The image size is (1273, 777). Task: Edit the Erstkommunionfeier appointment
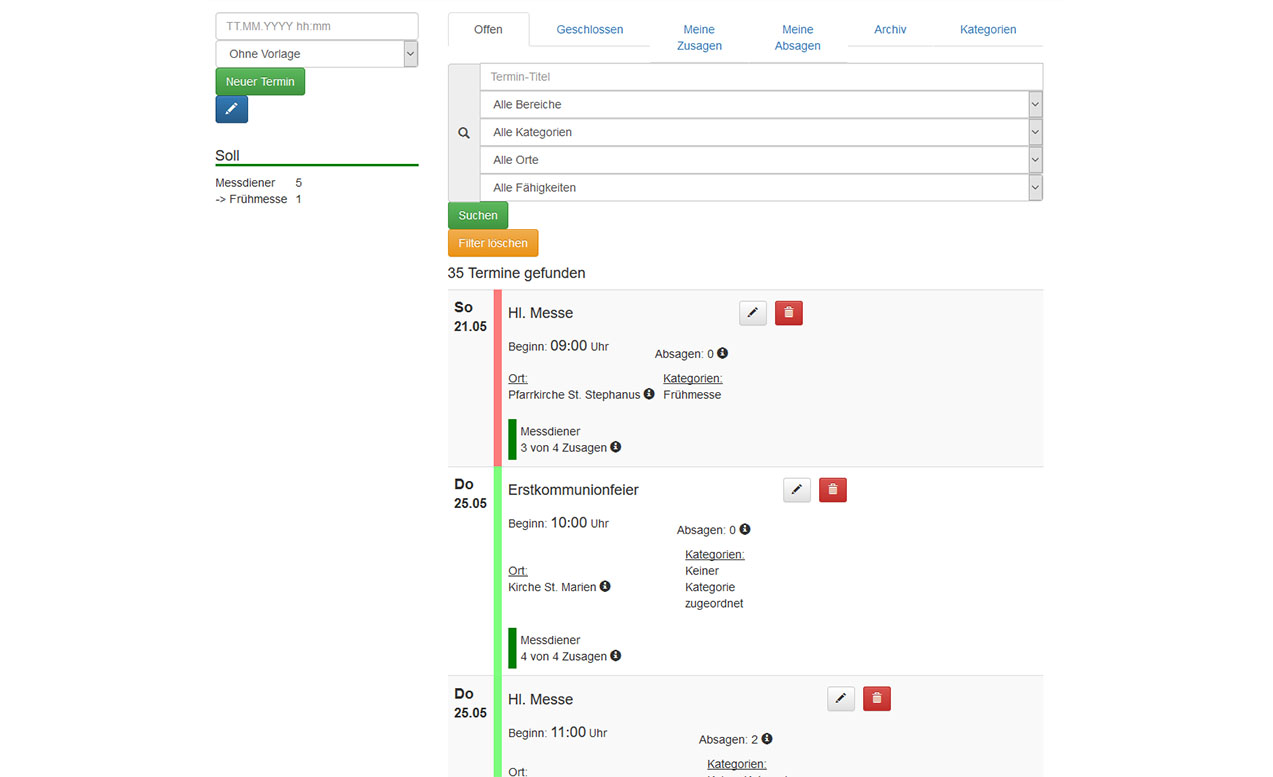797,490
